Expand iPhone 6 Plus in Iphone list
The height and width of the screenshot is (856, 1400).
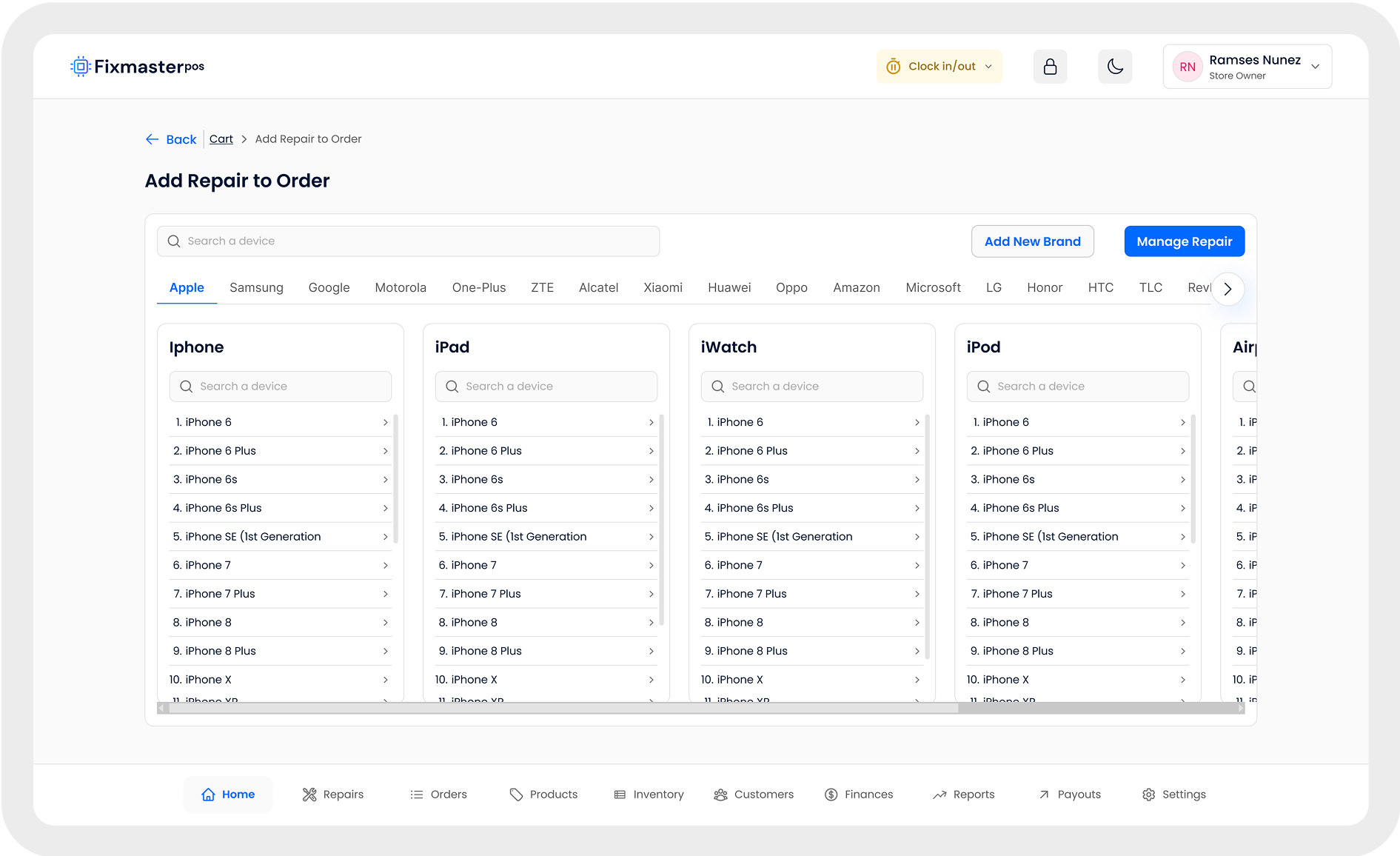[280, 451]
